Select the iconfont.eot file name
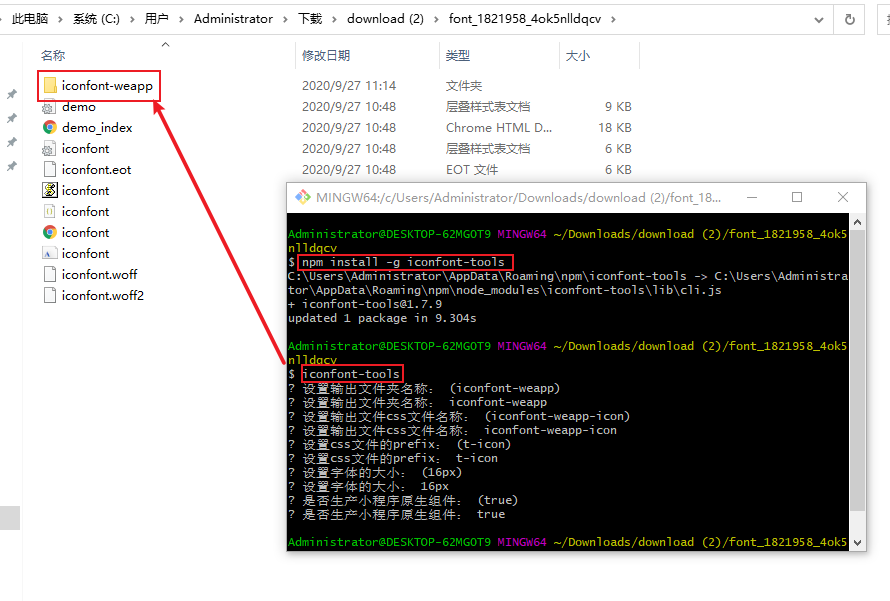Image resolution: width=890 pixels, height=601 pixels. click(96, 170)
